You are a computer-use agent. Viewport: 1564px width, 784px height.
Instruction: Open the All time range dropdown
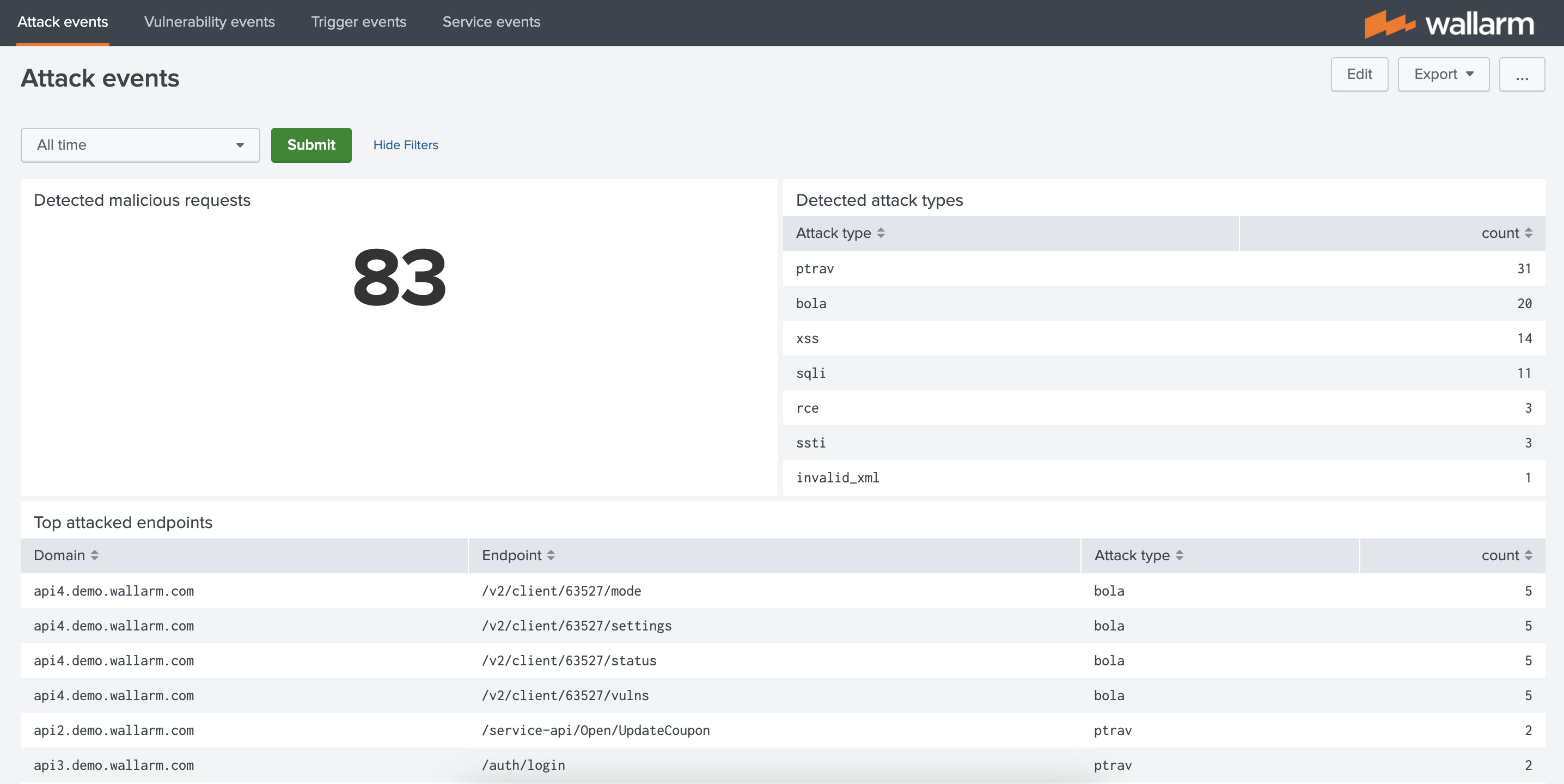[140, 145]
